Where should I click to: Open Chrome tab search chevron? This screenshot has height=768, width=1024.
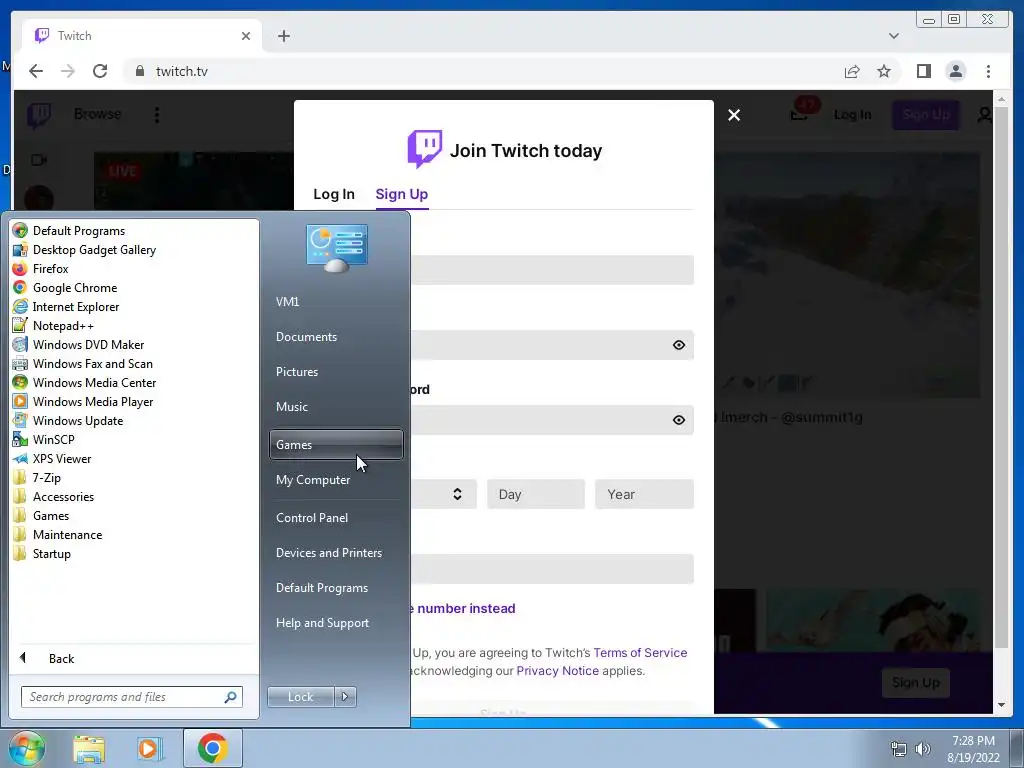coord(893,36)
